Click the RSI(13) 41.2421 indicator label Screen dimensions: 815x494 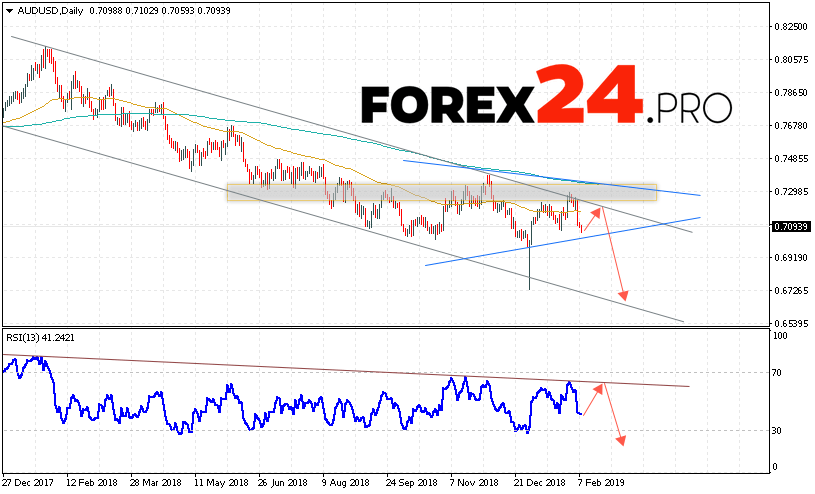40,339
